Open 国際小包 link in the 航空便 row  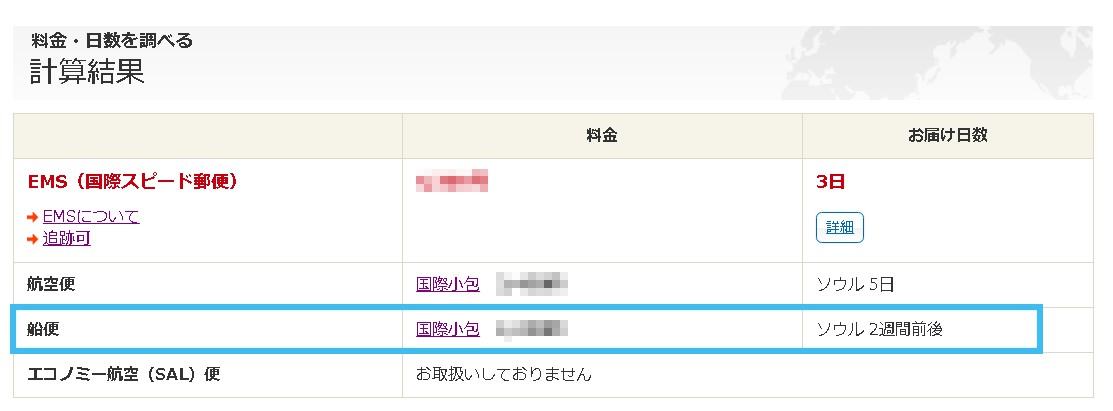447,284
